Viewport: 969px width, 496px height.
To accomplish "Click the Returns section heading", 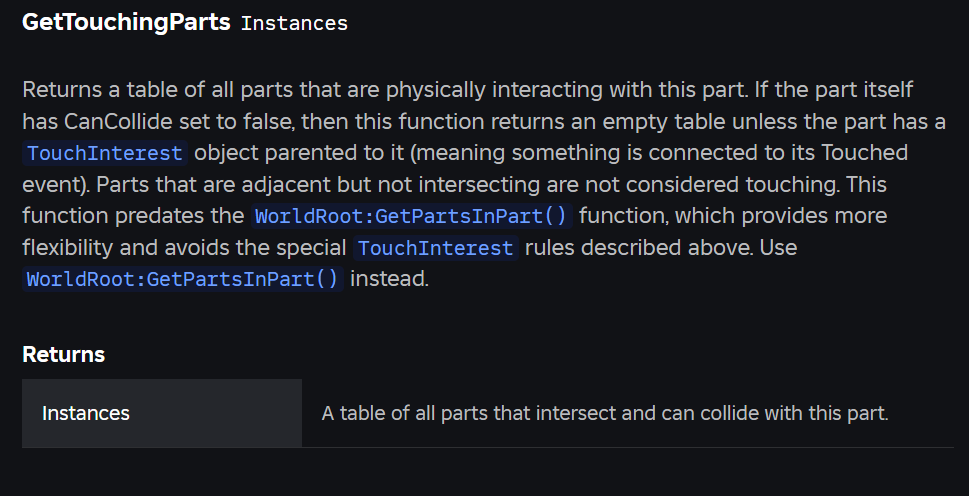I will (x=64, y=355).
